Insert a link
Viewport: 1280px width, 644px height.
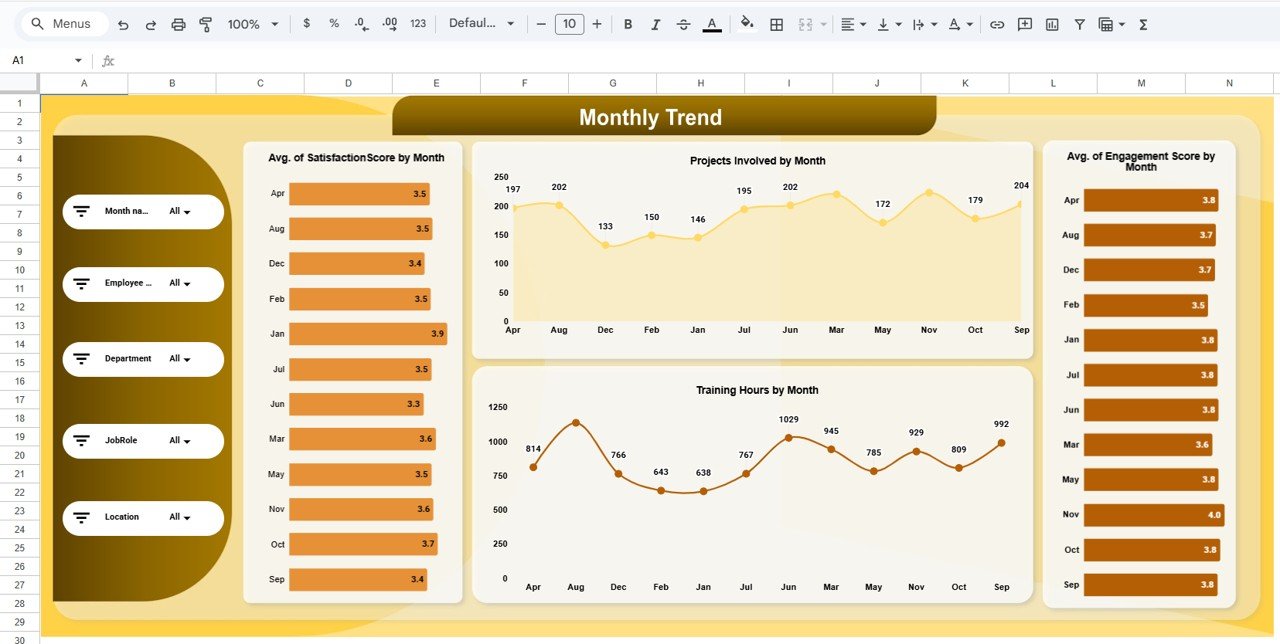pyautogui.click(x=996, y=23)
